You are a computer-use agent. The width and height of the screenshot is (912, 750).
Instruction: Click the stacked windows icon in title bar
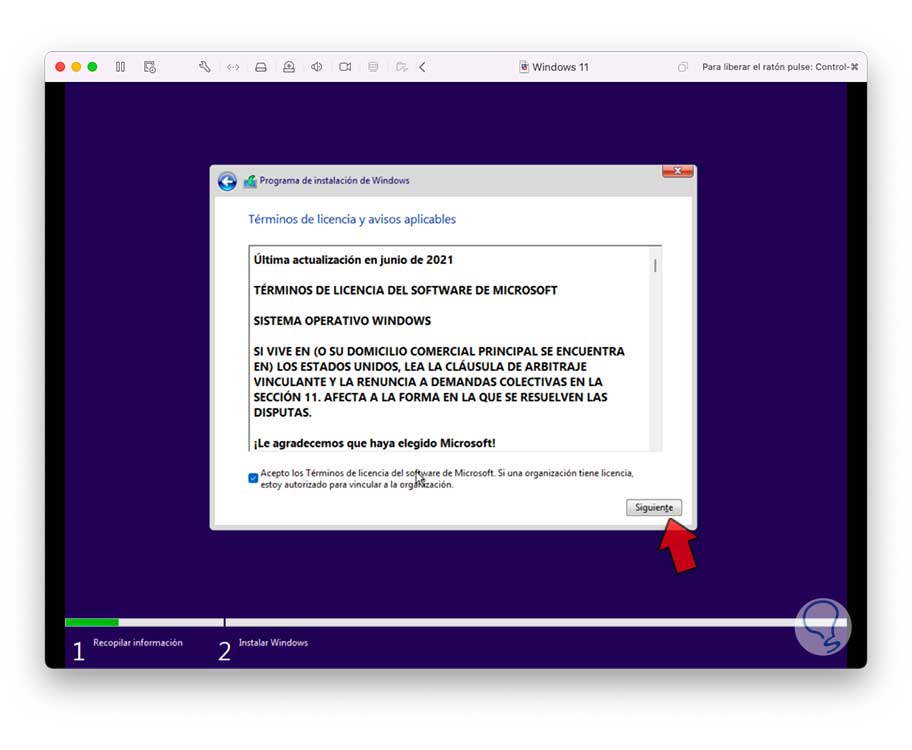[682, 67]
